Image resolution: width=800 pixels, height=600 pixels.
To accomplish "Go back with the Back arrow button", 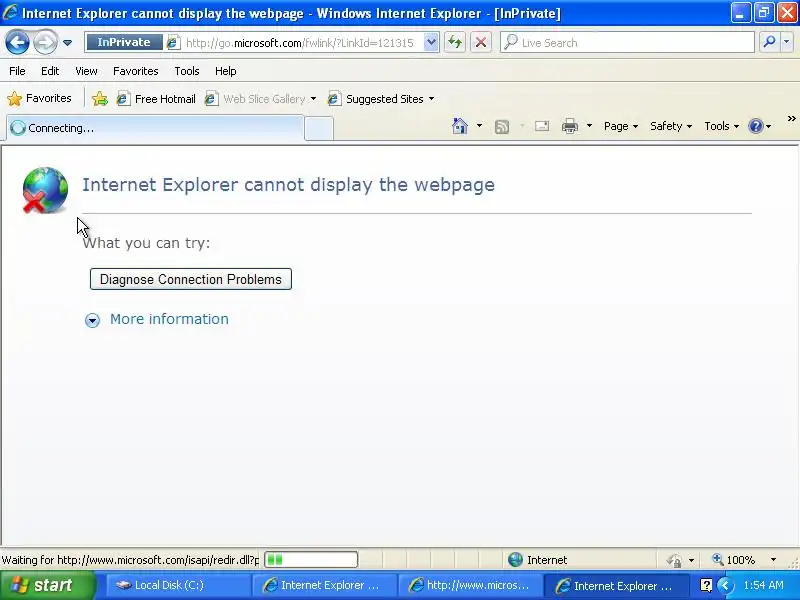I will pos(17,42).
